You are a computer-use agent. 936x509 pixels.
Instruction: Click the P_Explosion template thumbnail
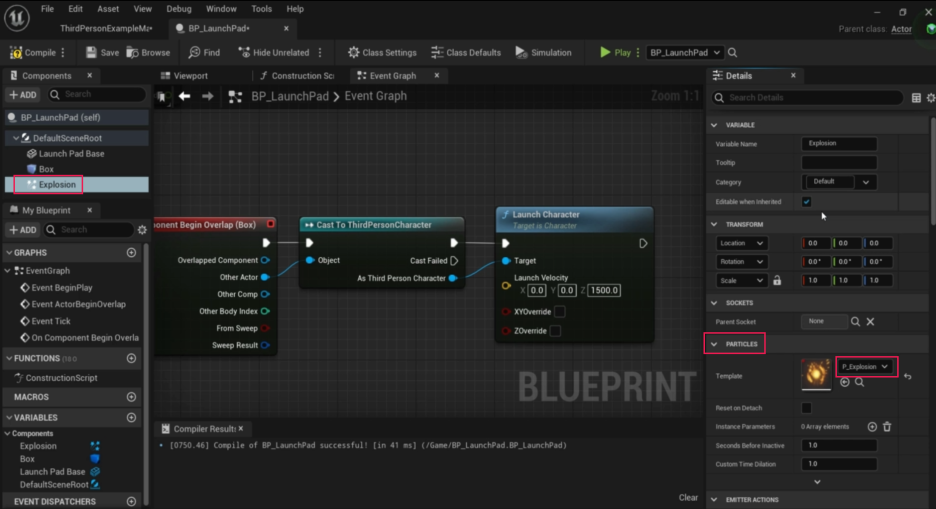pyautogui.click(x=815, y=374)
